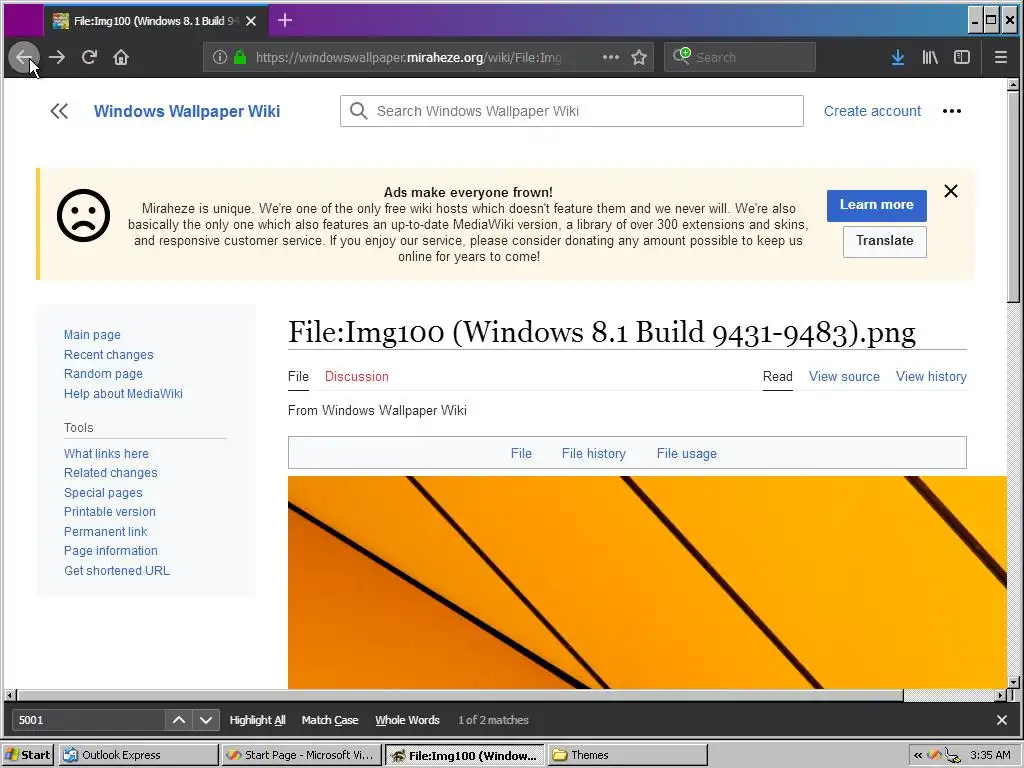Bookmark this page with the star icon
Image resolution: width=1024 pixels, height=768 pixels.
(639, 57)
